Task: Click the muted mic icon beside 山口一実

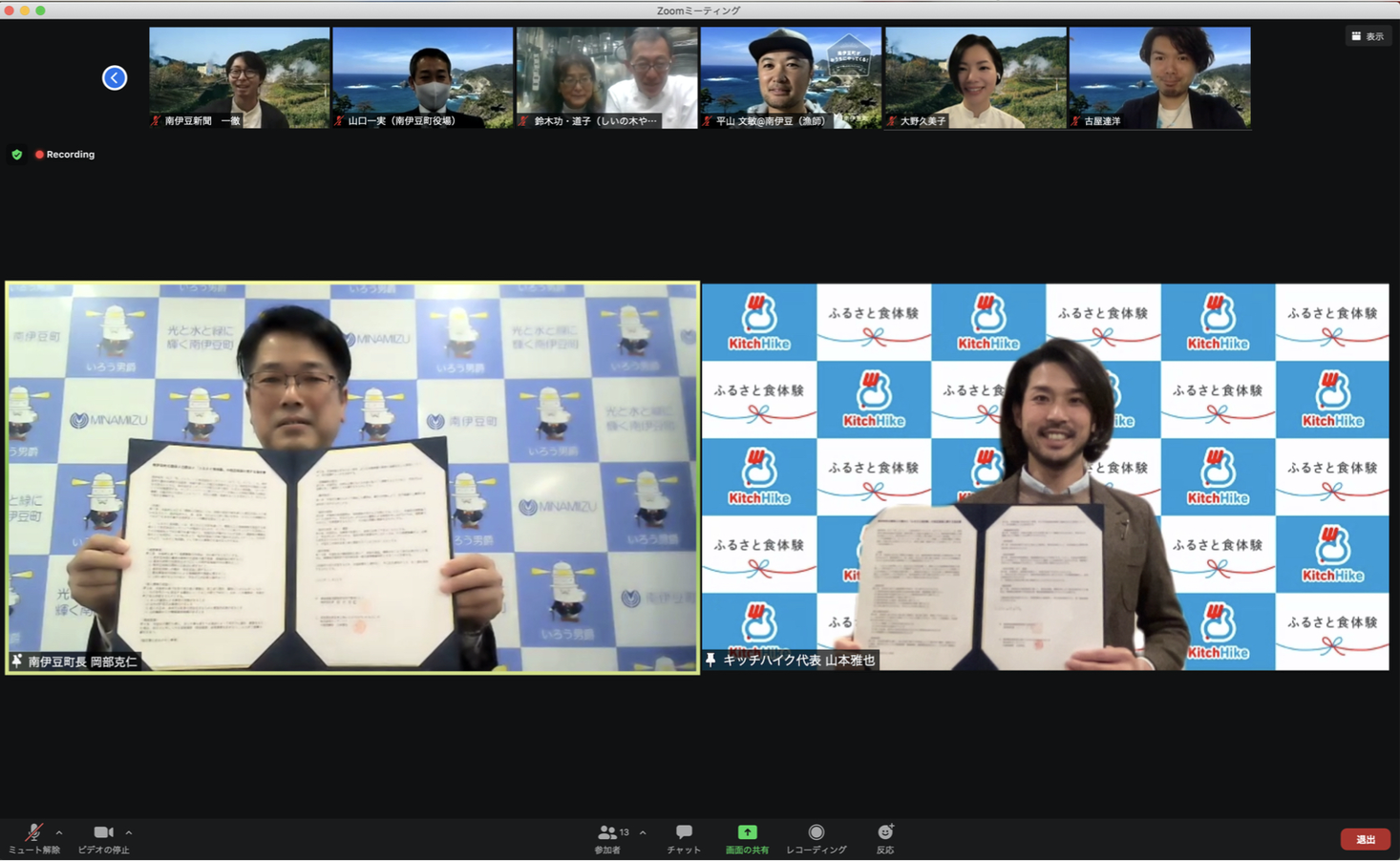Action: point(339,121)
